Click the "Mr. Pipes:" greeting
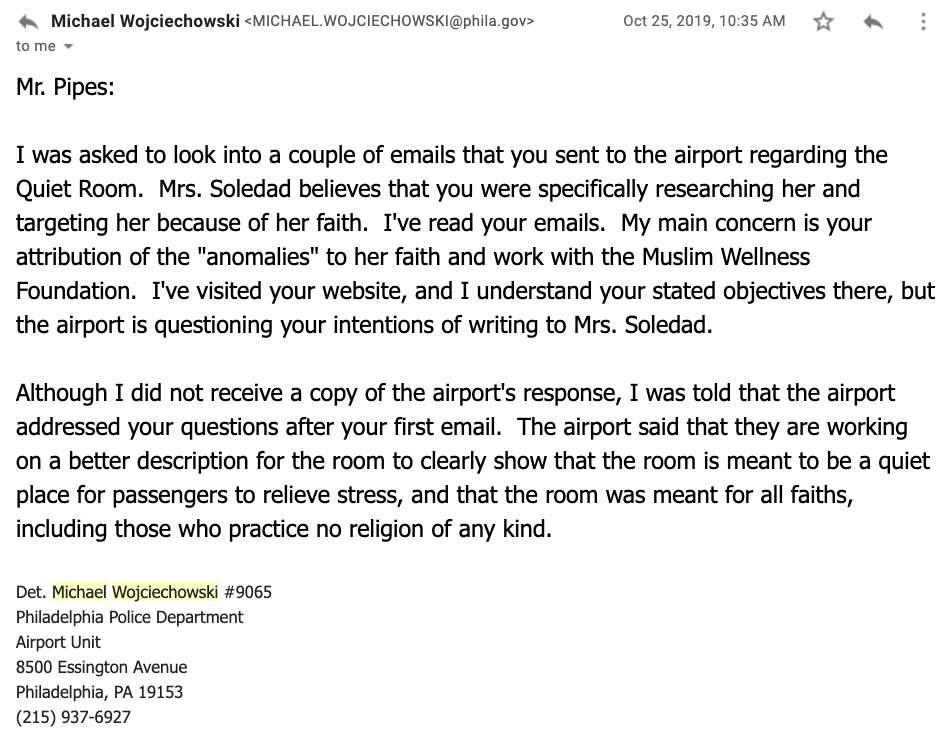Screen dimensions: 943x738 pos(65,87)
